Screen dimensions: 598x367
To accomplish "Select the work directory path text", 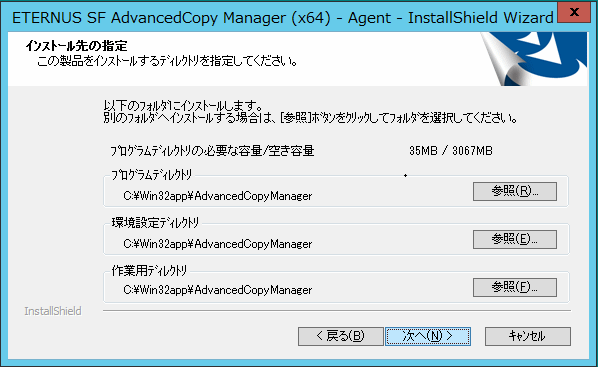I will [217, 290].
